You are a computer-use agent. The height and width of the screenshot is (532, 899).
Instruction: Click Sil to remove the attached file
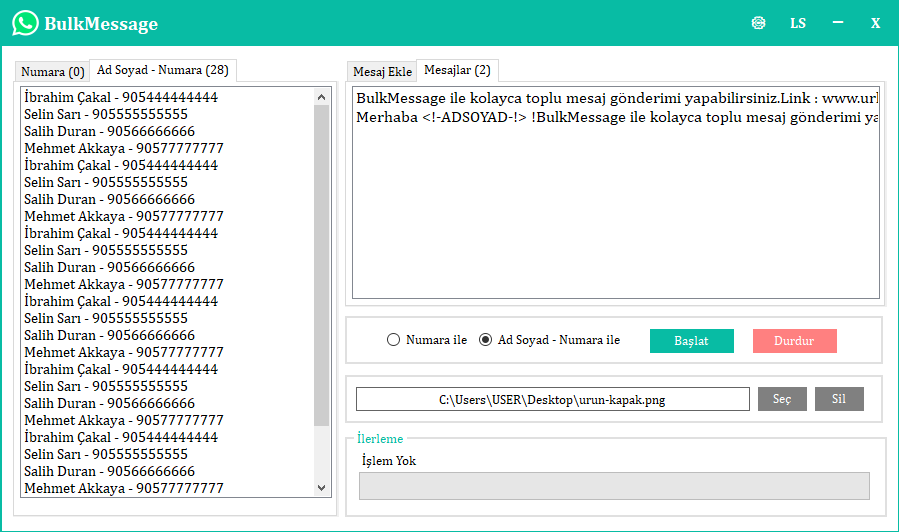(x=839, y=399)
